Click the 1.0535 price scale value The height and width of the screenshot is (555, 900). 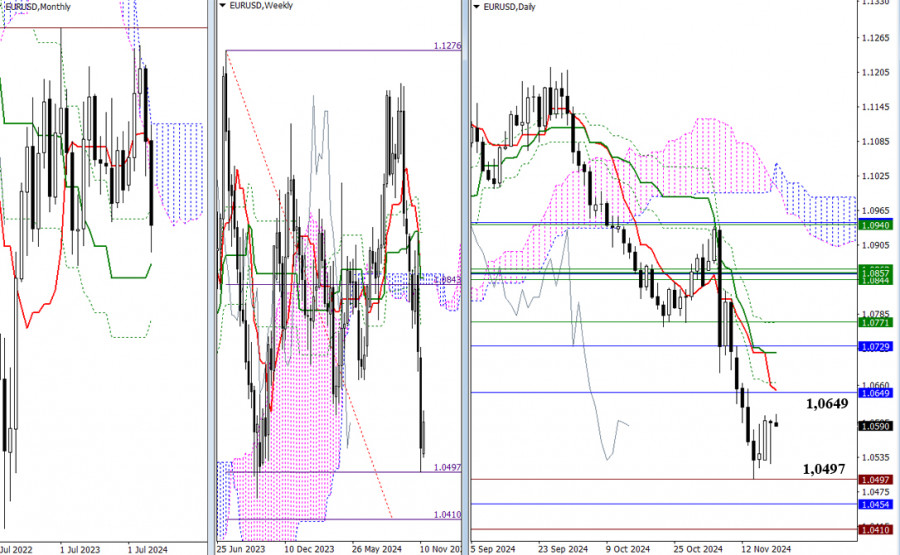(x=875, y=457)
